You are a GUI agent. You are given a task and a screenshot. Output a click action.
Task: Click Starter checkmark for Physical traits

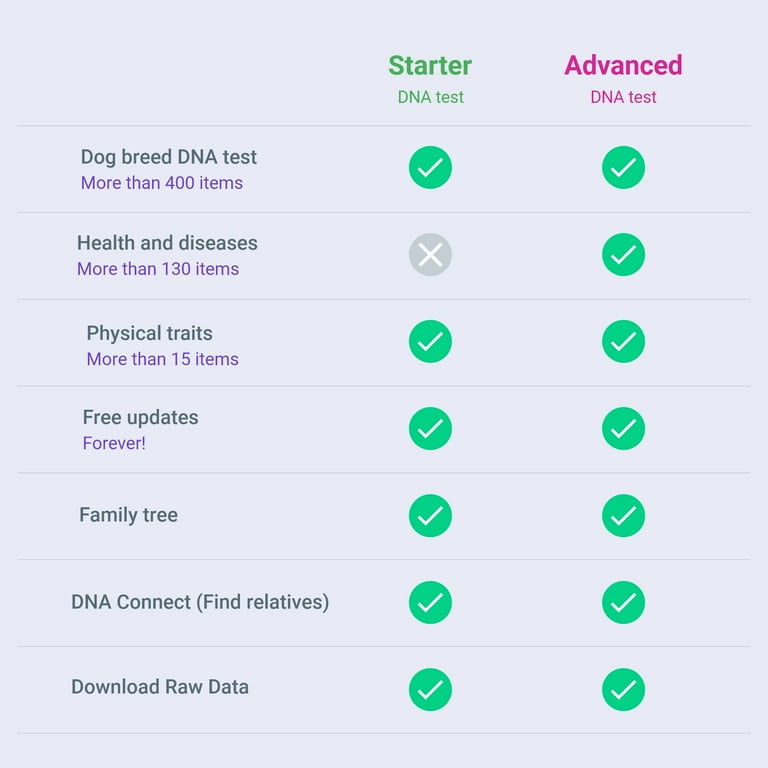click(x=430, y=341)
